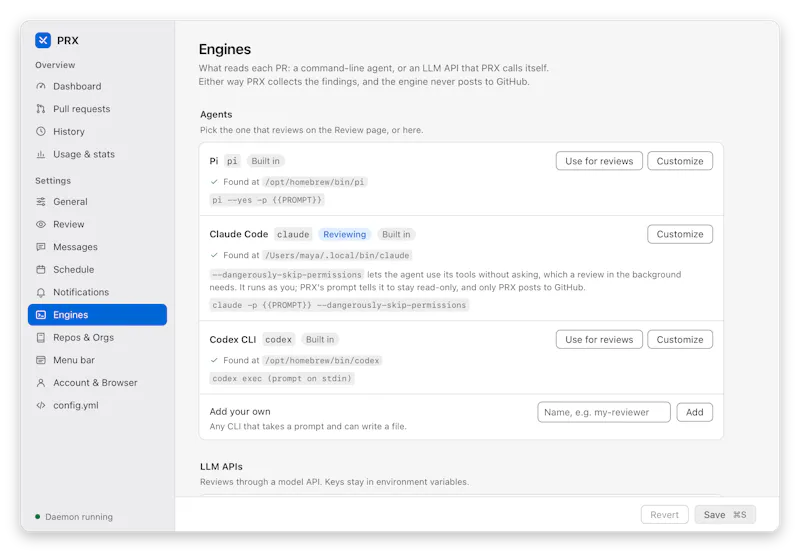Set Codex CLI to use for reviews

pos(599,339)
